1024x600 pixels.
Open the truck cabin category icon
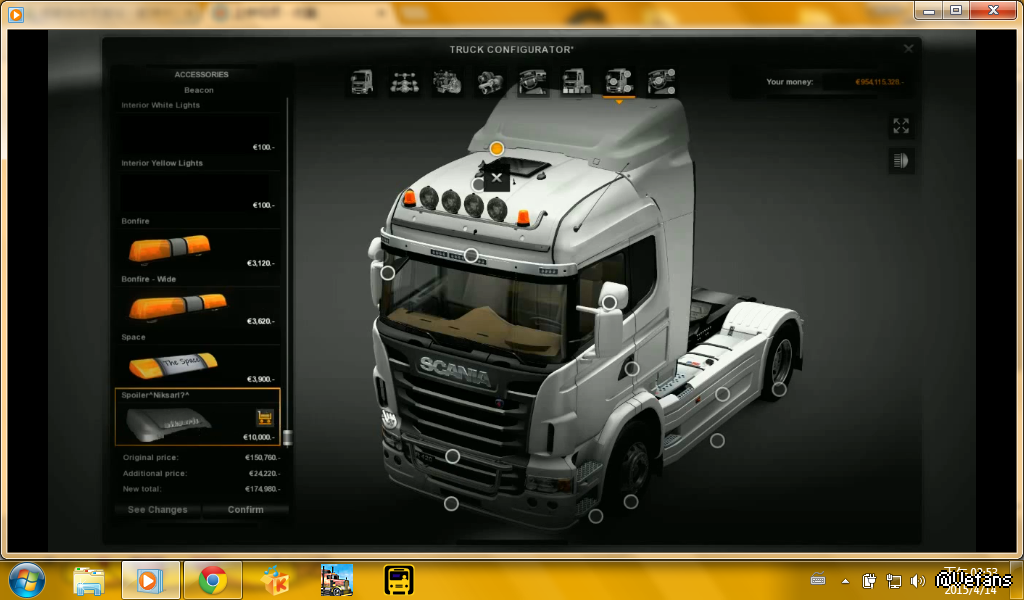click(x=362, y=82)
